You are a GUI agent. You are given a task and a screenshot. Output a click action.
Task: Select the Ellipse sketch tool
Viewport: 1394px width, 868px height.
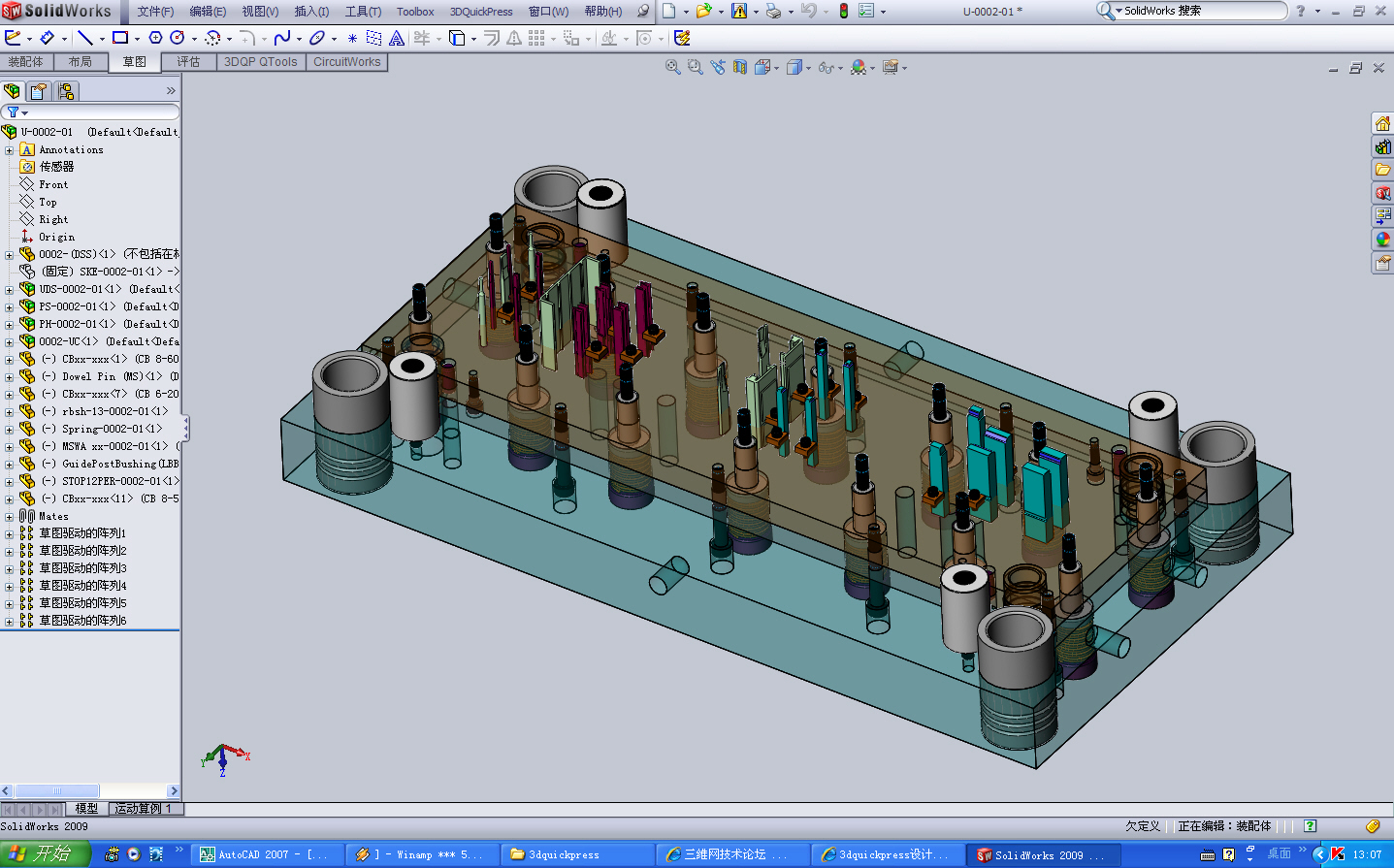pyautogui.click(x=316, y=38)
